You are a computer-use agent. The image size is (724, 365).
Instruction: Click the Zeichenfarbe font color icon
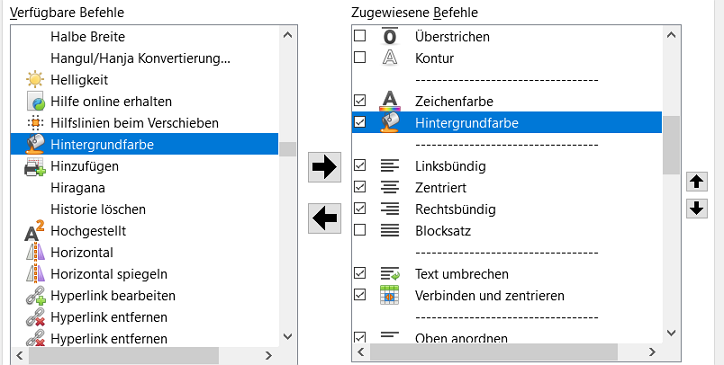[x=390, y=101]
